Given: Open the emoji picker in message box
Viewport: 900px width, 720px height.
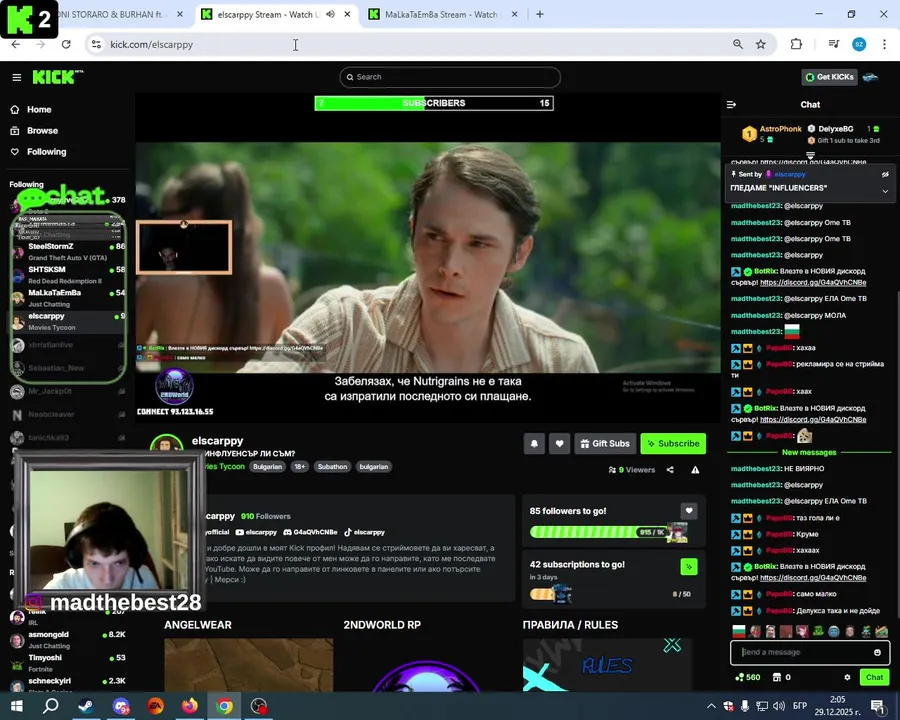Looking at the screenshot, I should 877,652.
